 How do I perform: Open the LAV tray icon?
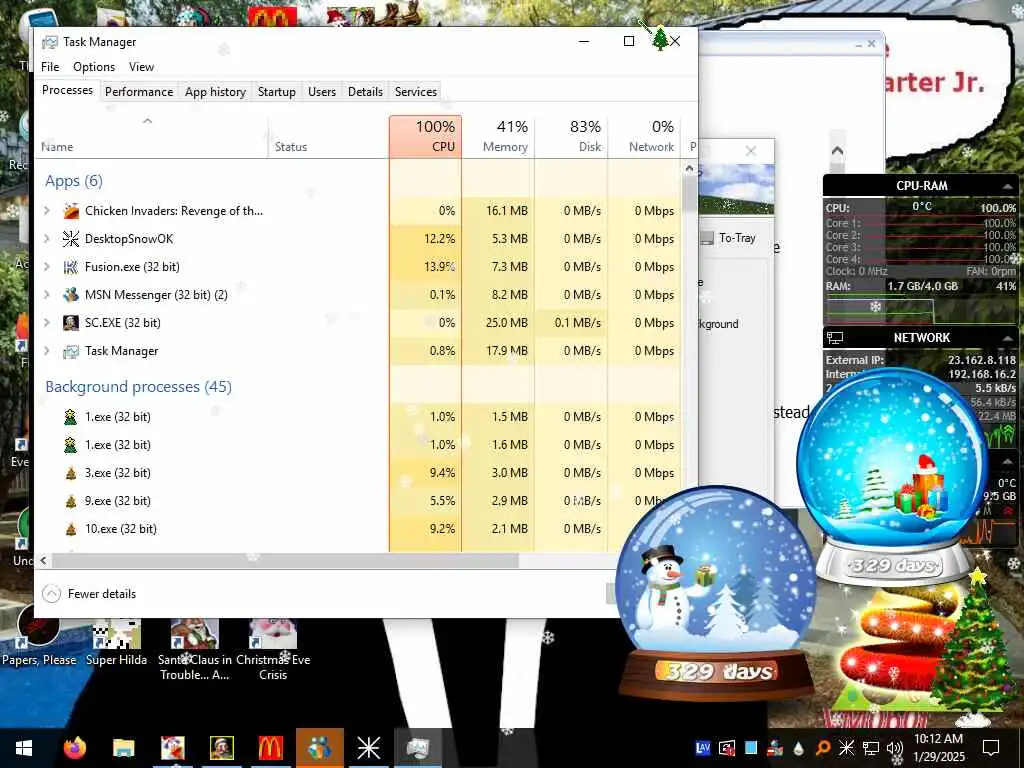point(703,748)
